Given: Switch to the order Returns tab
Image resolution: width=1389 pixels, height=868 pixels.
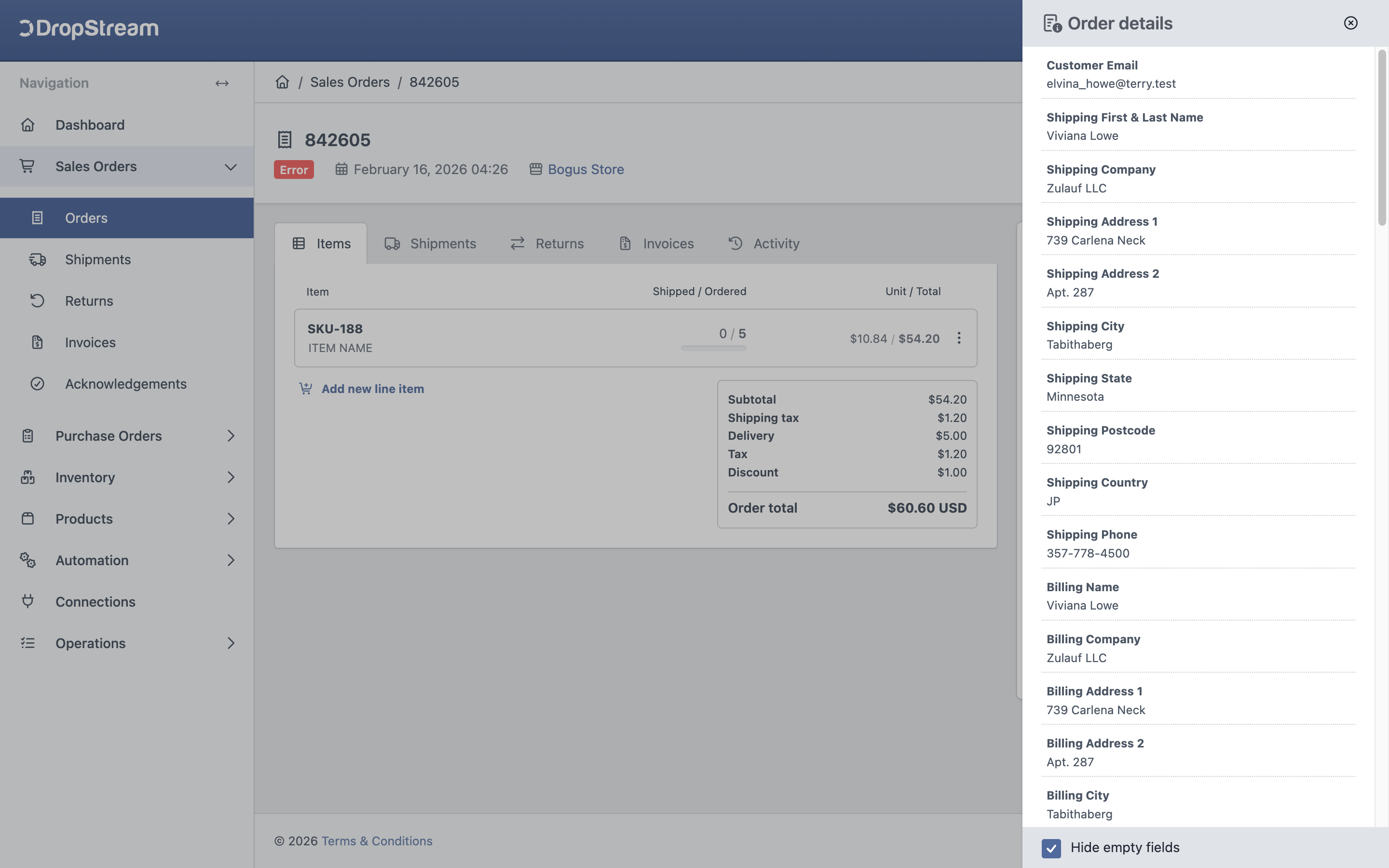Looking at the screenshot, I should tap(547, 244).
